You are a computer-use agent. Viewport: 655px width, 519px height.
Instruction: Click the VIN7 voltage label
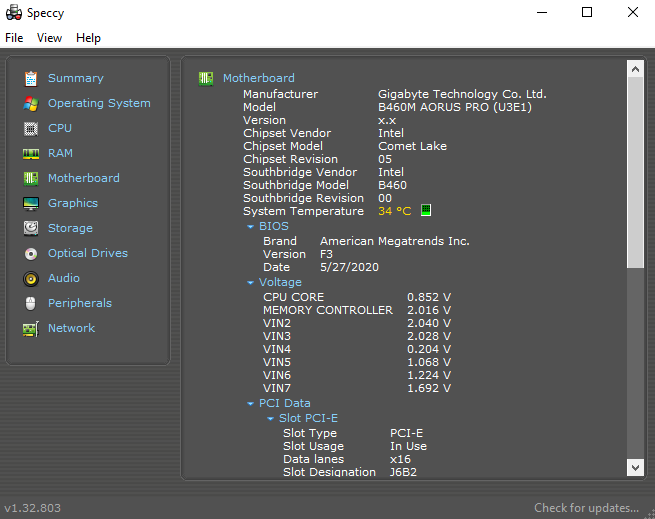pyautogui.click(x=277, y=388)
